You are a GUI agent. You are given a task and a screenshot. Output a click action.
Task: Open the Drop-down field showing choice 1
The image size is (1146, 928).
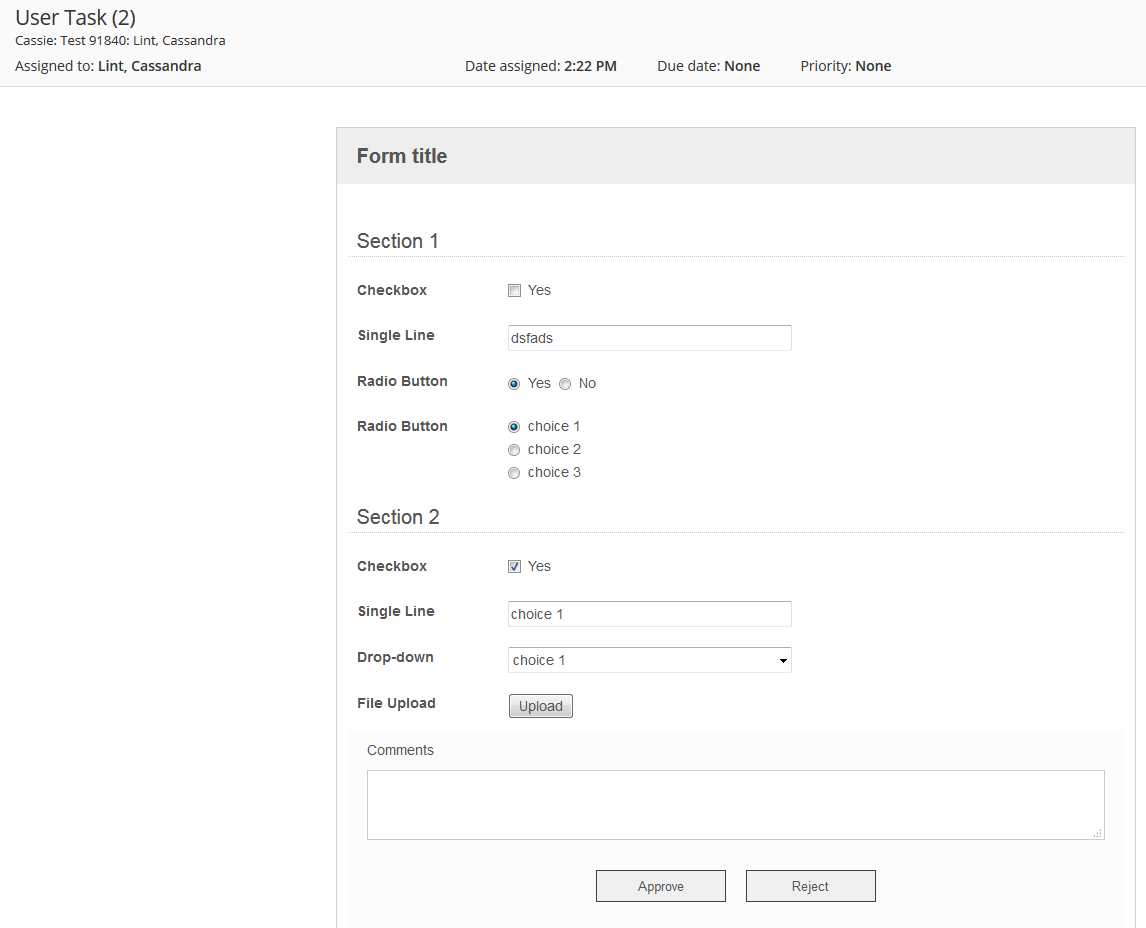(649, 660)
